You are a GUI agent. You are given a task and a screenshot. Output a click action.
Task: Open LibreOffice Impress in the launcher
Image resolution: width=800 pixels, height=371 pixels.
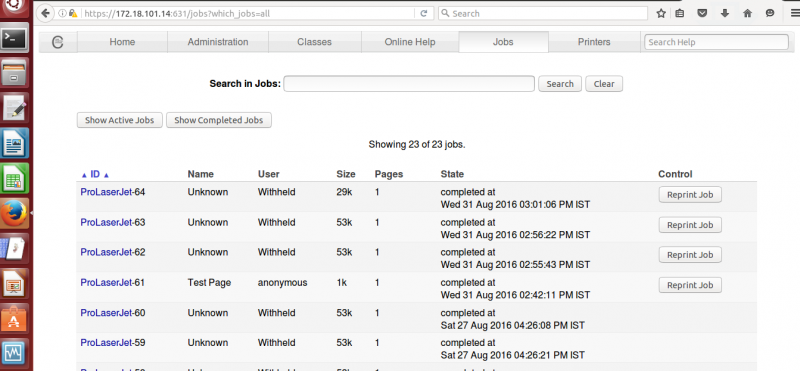click(x=14, y=284)
